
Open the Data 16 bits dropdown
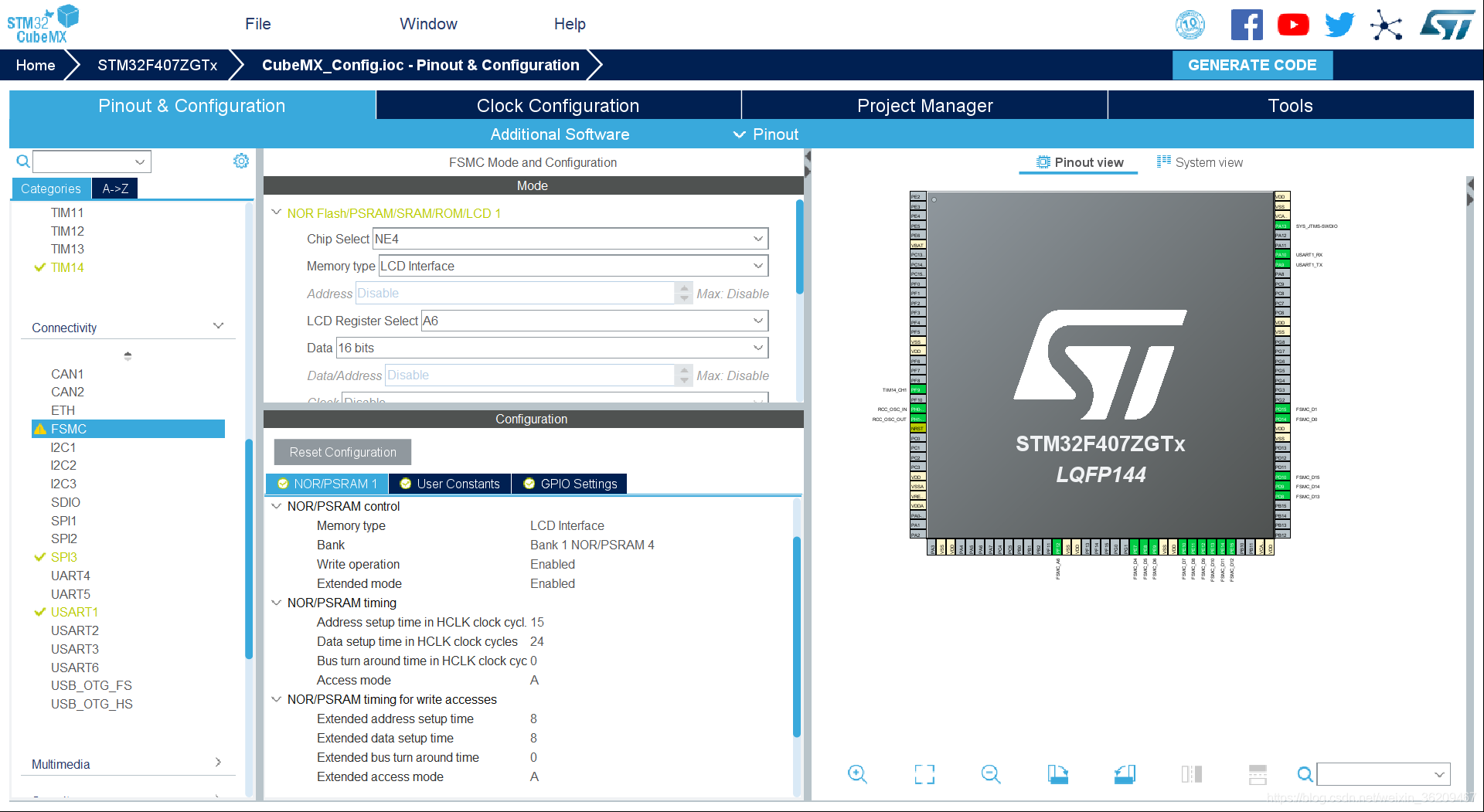click(552, 348)
